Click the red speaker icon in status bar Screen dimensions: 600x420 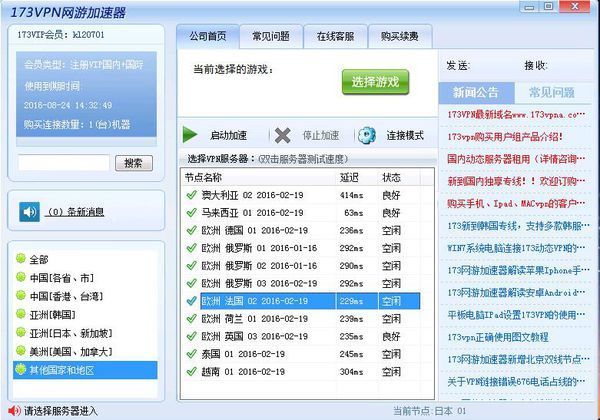point(14,411)
